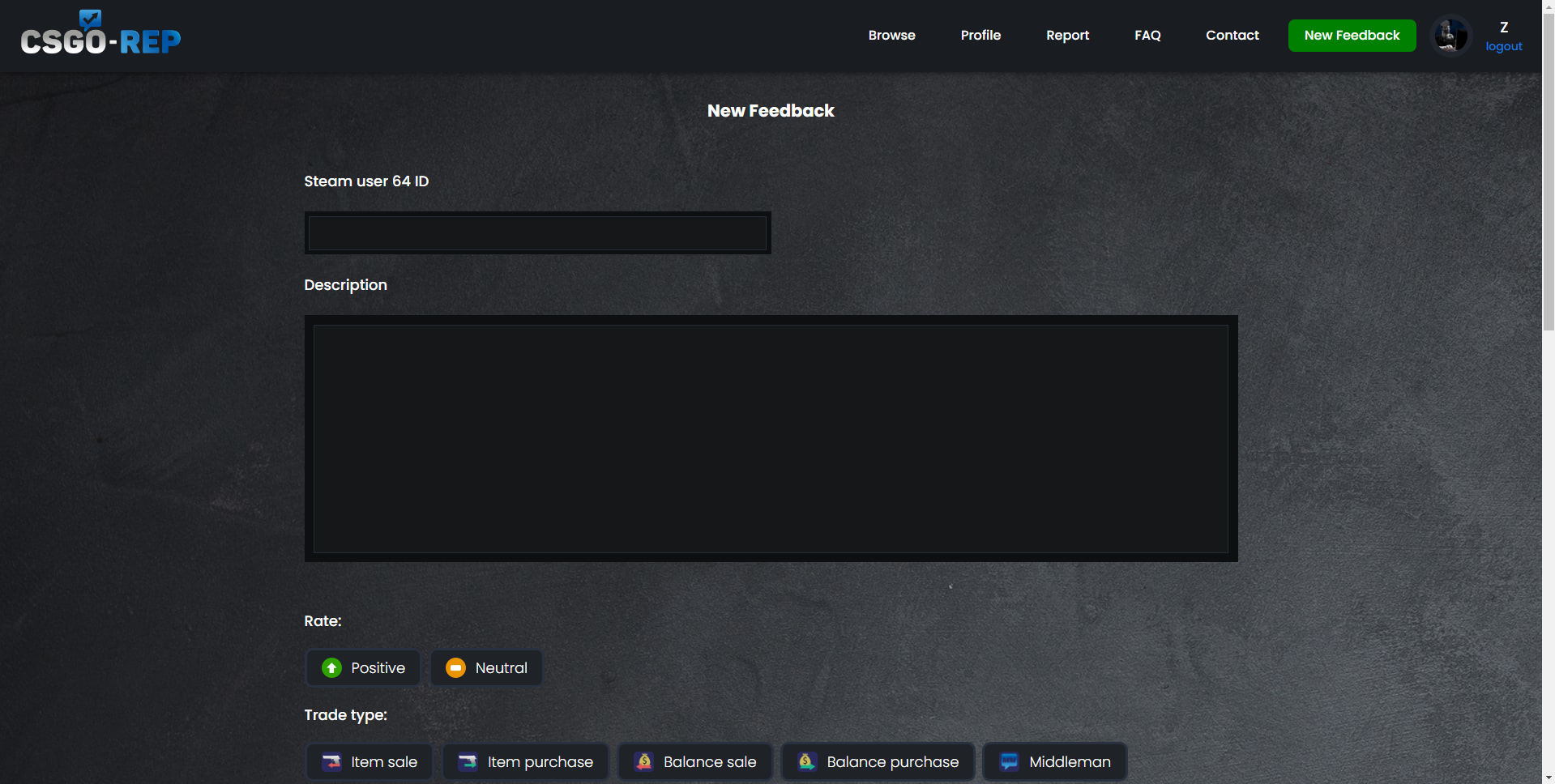Select the Neutral rating
The width and height of the screenshot is (1555, 784).
(x=485, y=668)
